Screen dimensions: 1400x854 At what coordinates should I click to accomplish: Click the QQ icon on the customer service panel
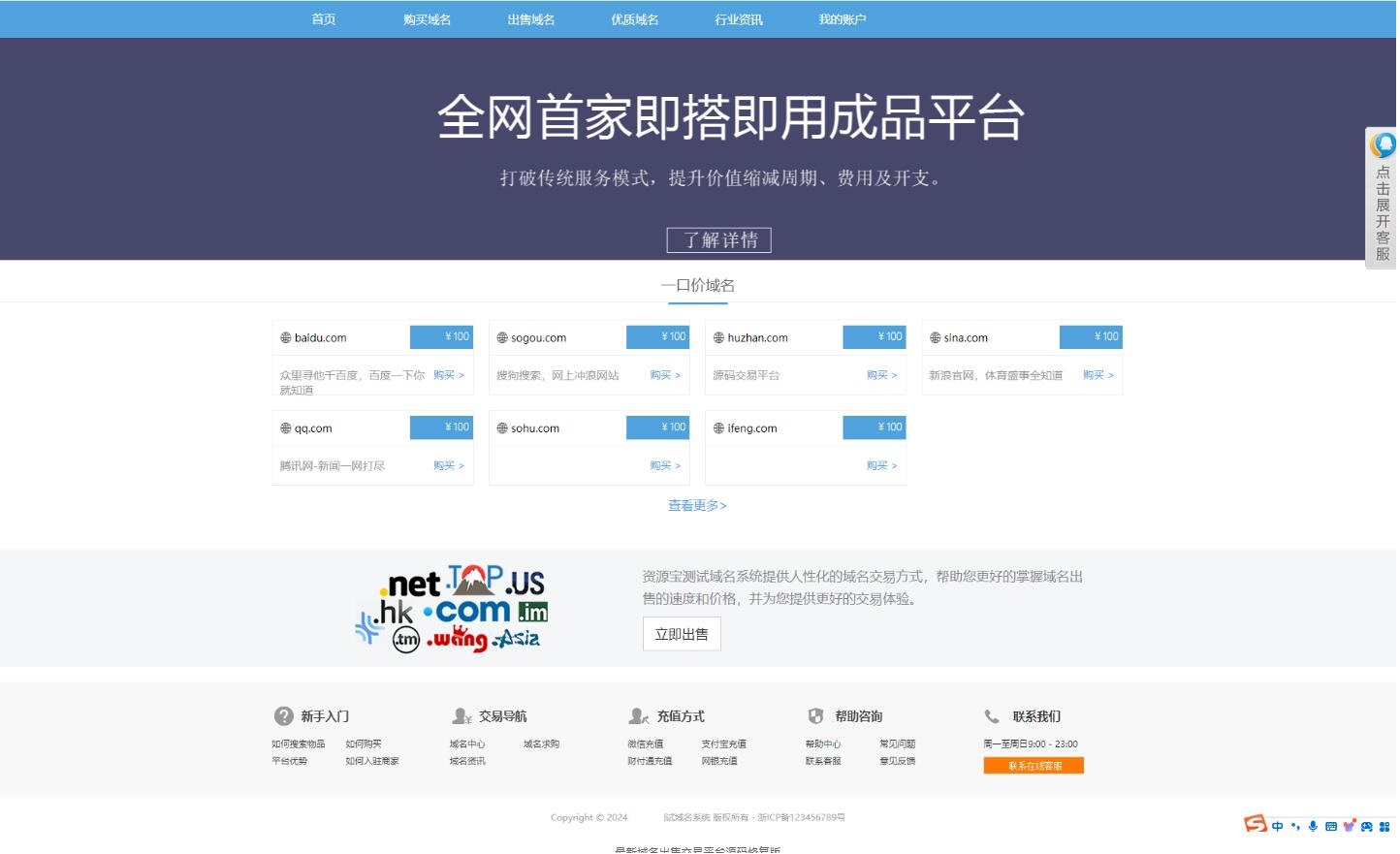coord(1383,143)
